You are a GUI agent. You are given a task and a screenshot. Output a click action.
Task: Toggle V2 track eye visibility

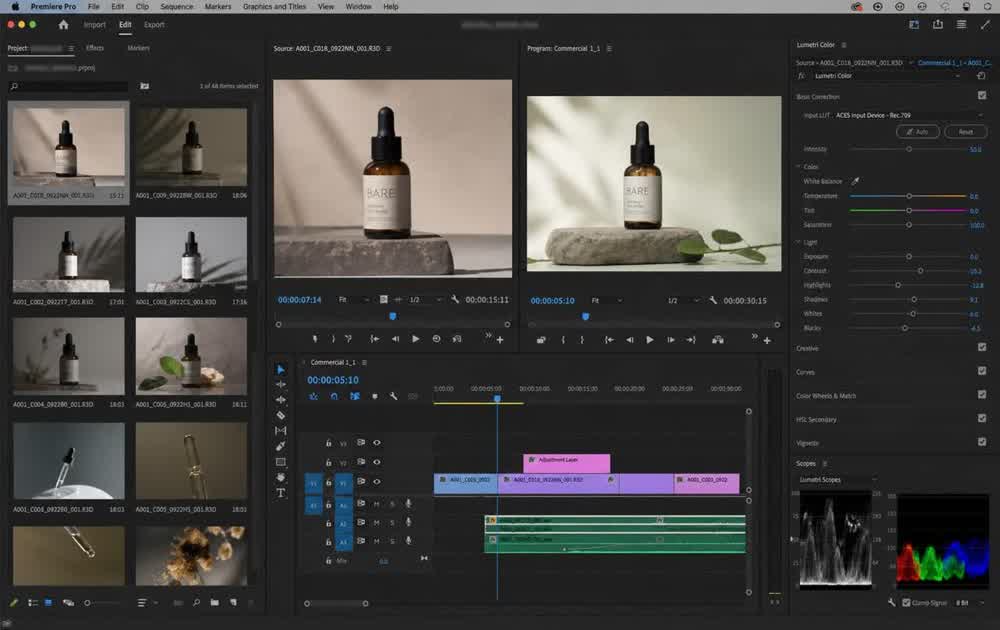click(376, 462)
